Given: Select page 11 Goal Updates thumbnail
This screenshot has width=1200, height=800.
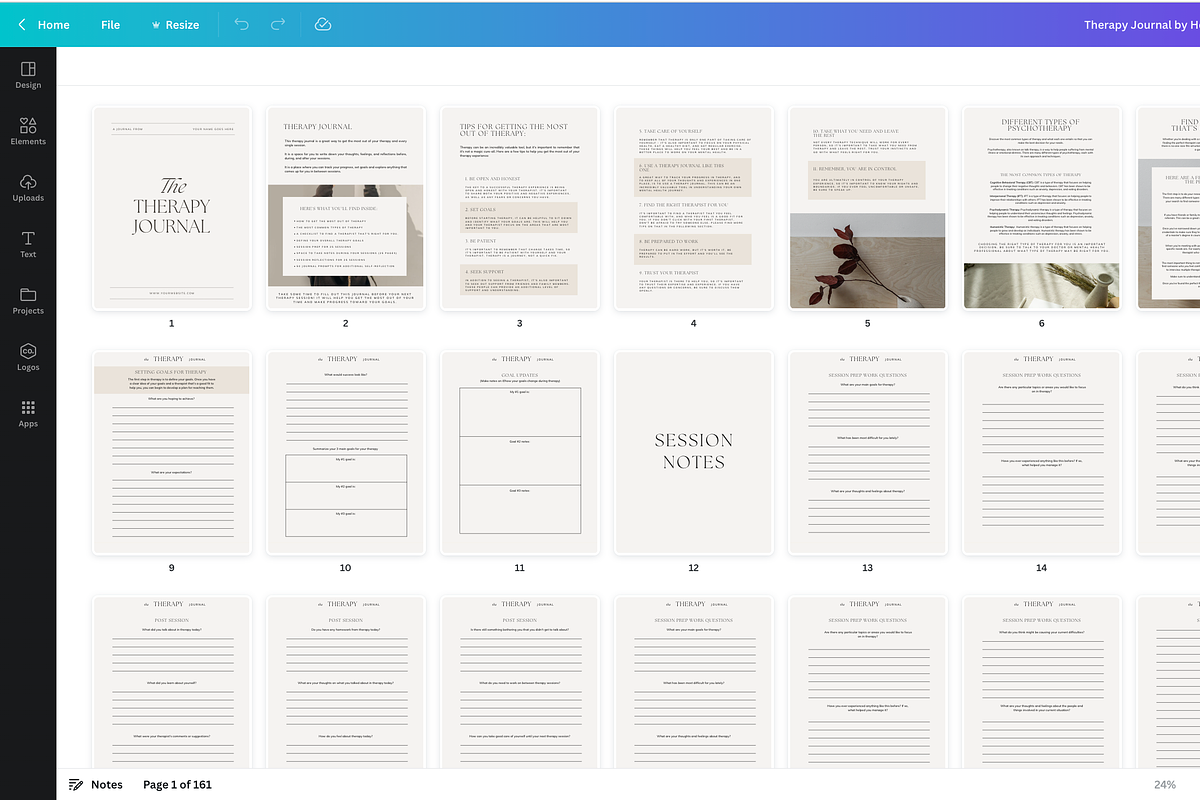Looking at the screenshot, I should pos(519,453).
